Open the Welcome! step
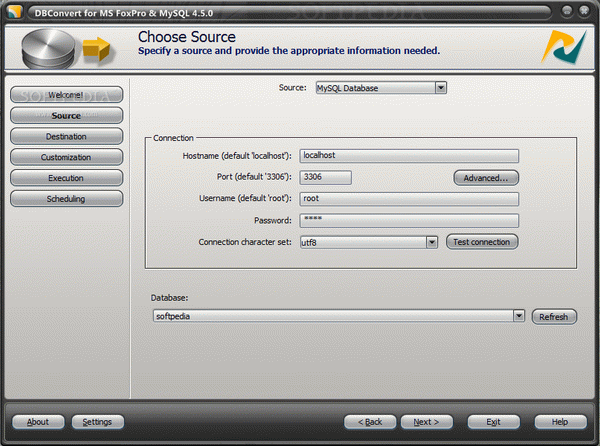This screenshot has height=446, width=600. point(67,95)
